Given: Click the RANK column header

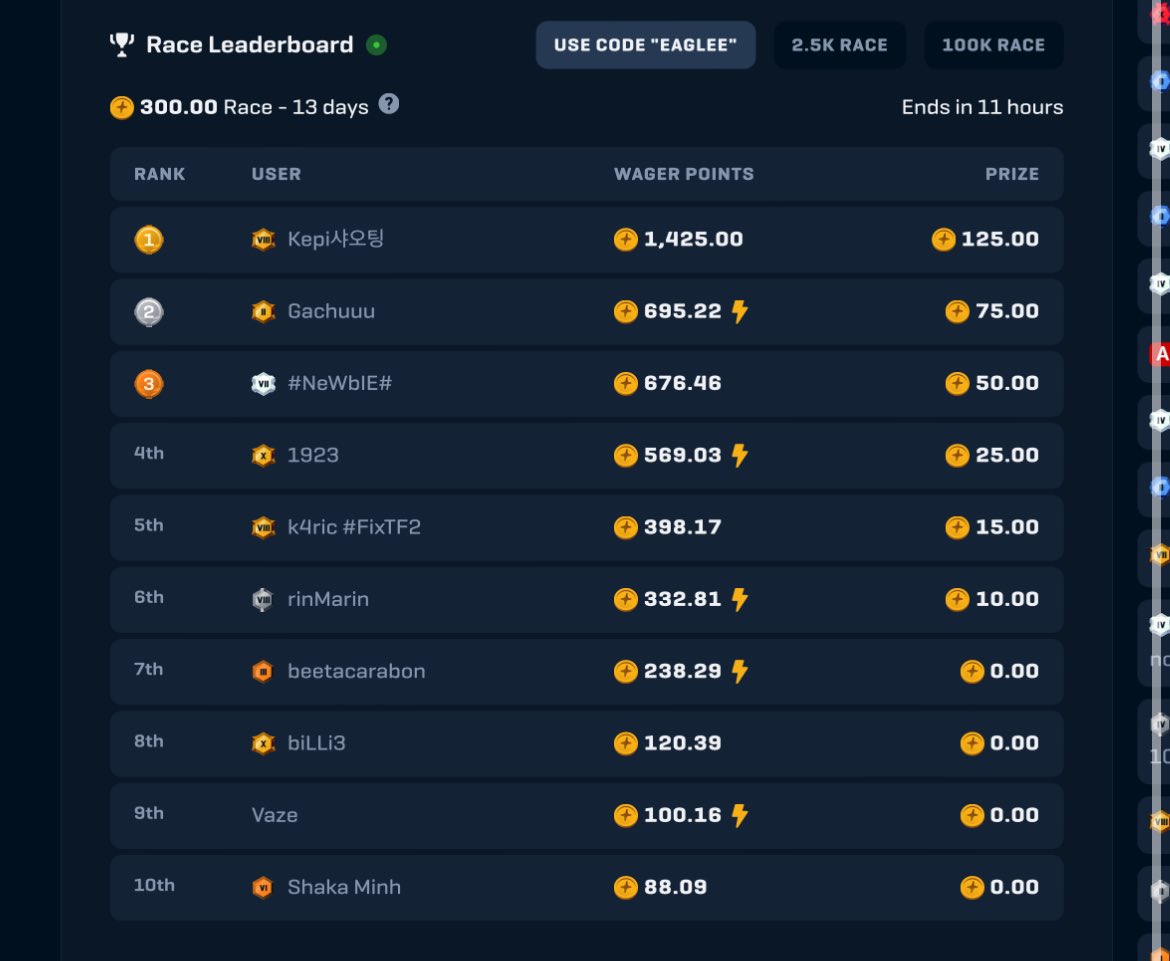Looking at the screenshot, I should click(x=160, y=174).
